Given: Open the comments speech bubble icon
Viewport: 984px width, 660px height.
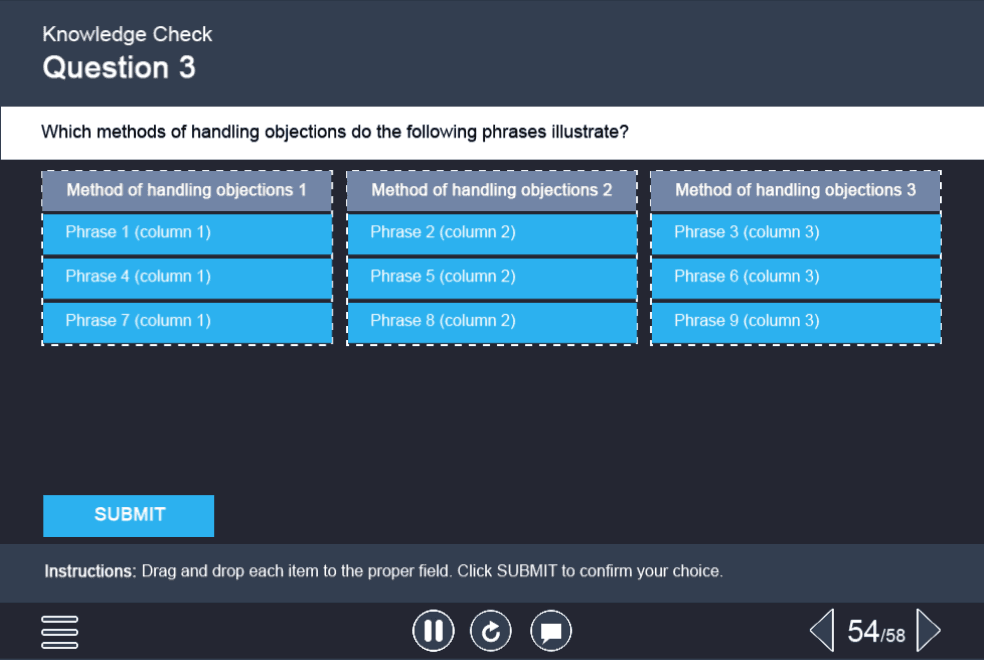Looking at the screenshot, I should [551, 631].
